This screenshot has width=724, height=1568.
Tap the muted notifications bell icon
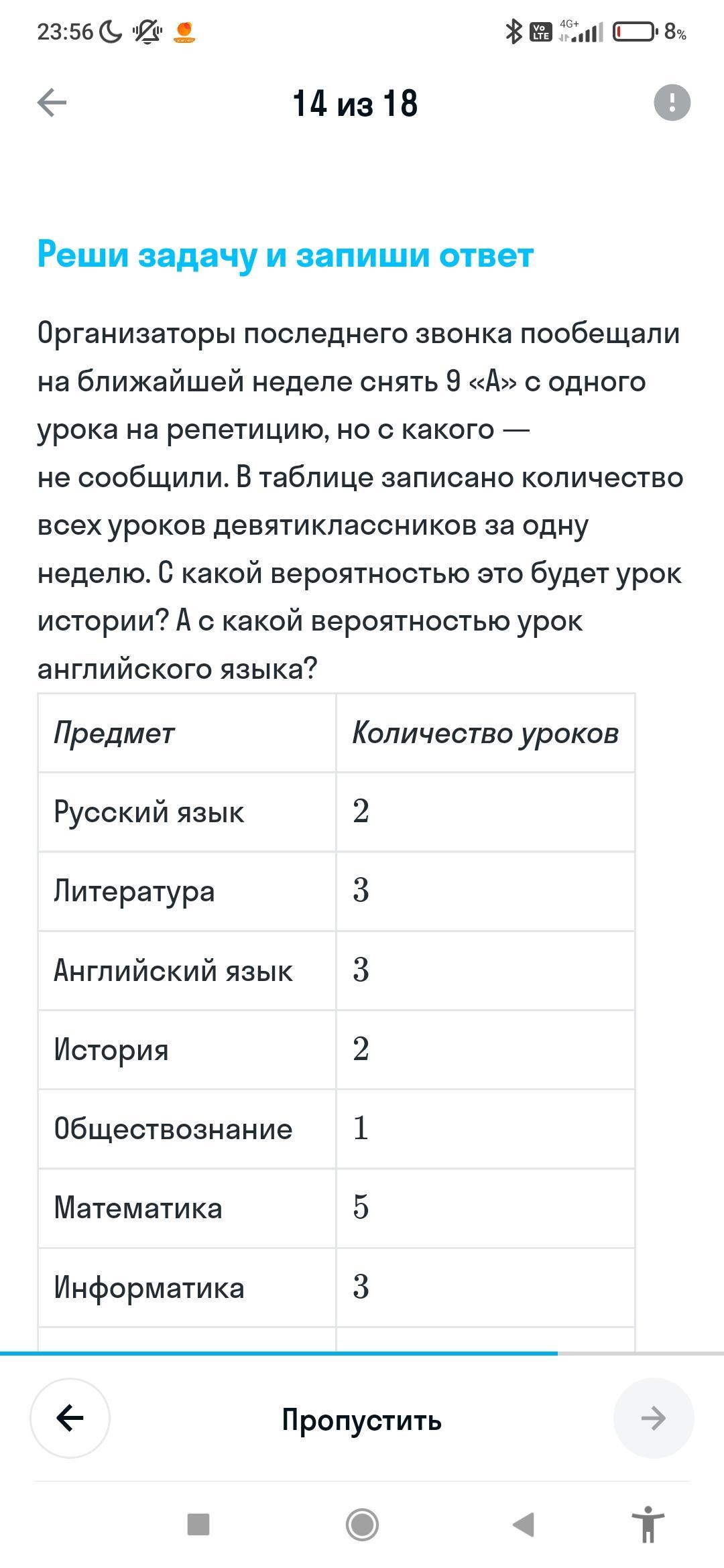147,31
